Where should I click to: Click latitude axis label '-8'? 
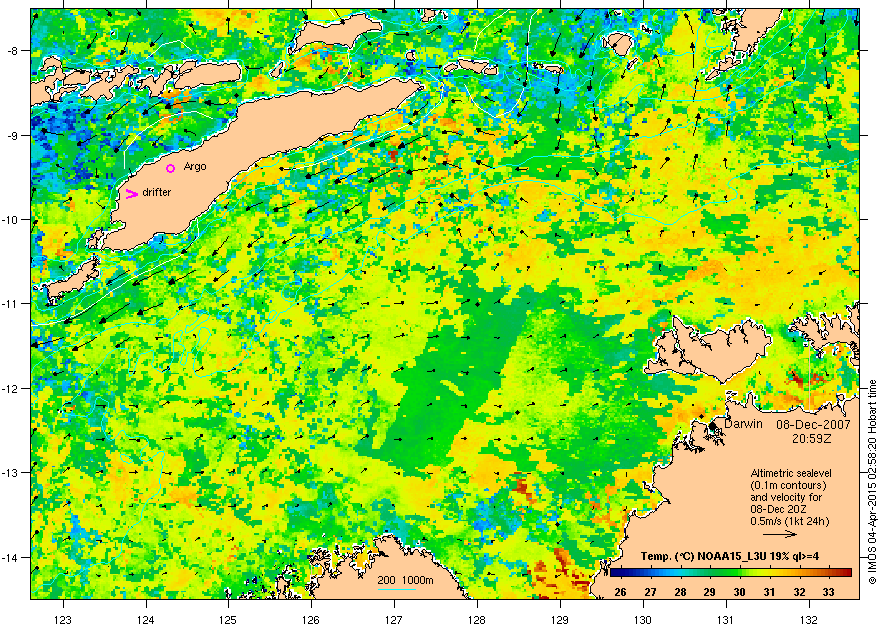pos(12,51)
